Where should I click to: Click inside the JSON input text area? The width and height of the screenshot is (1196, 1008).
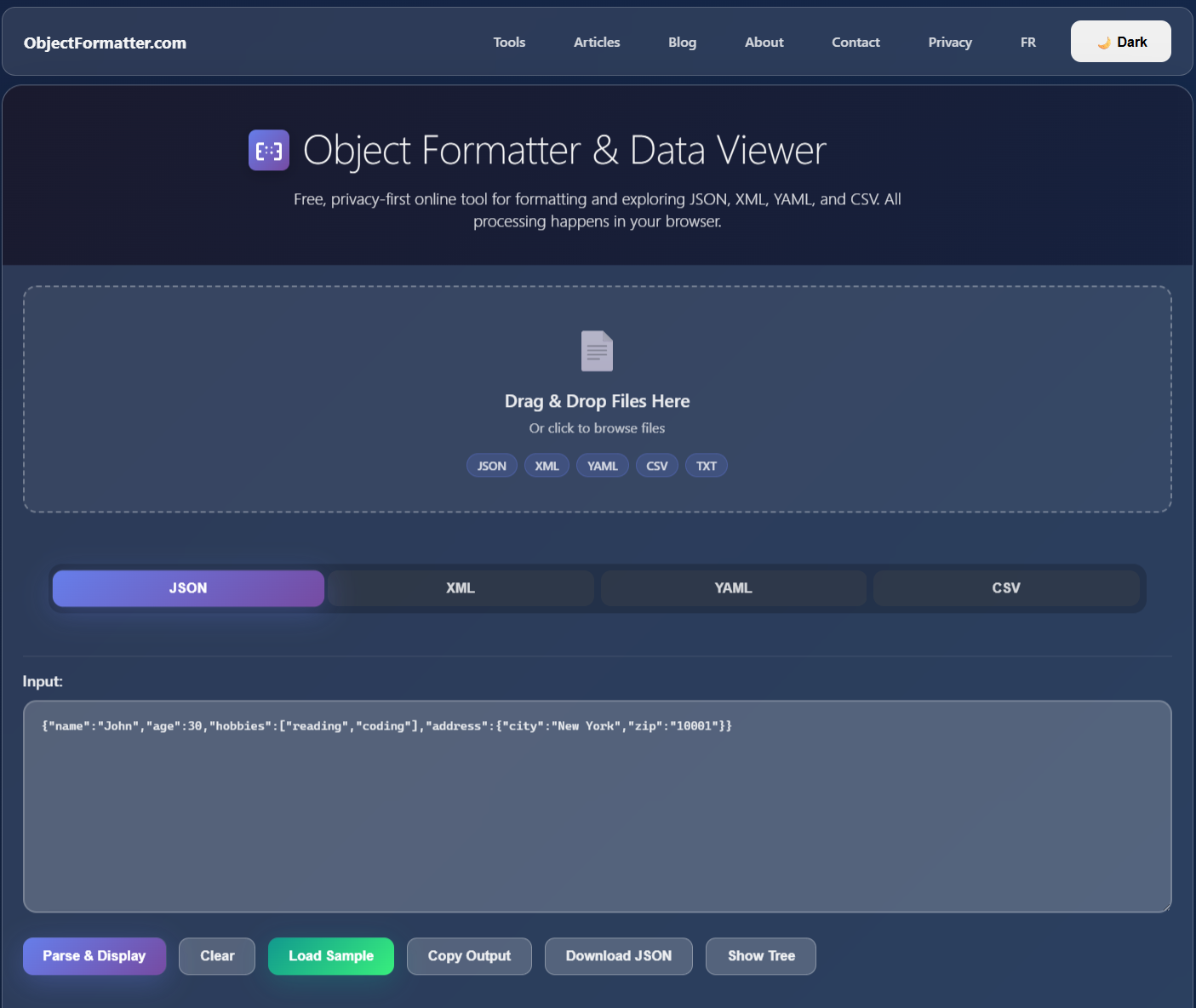click(x=597, y=817)
